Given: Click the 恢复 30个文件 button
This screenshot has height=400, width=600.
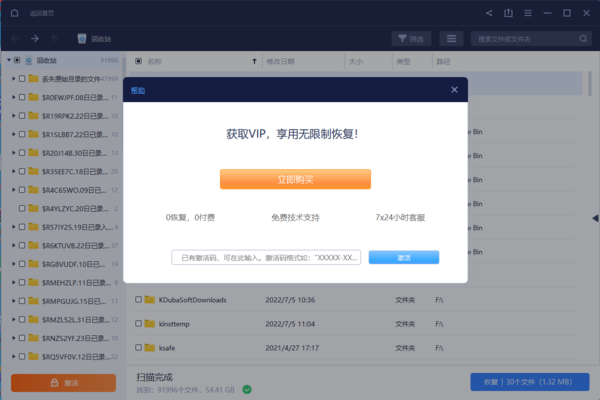Looking at the screenshot, I should coord(530,382).
